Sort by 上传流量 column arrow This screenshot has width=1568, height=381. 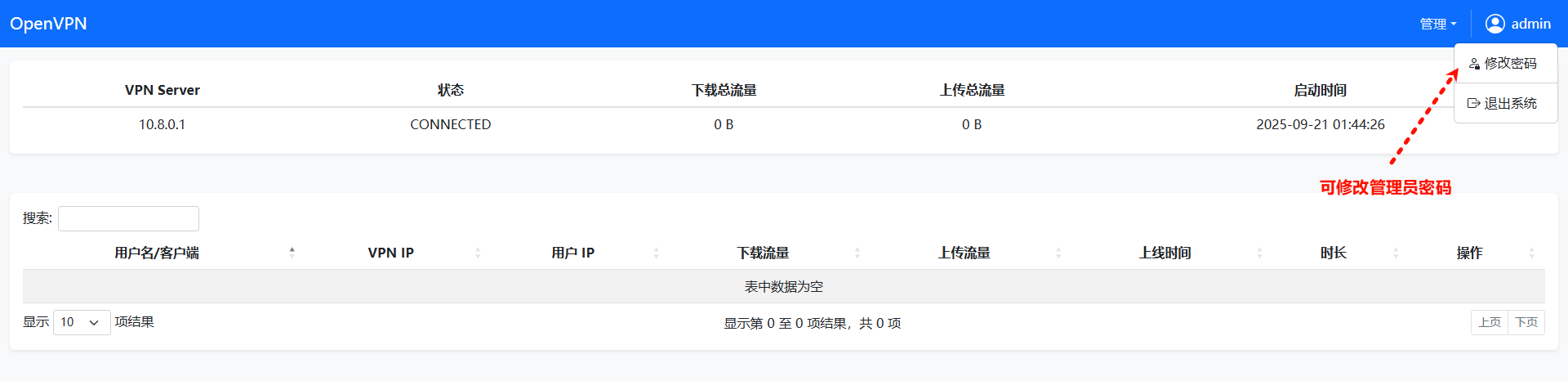click(x=1058, y=253)
